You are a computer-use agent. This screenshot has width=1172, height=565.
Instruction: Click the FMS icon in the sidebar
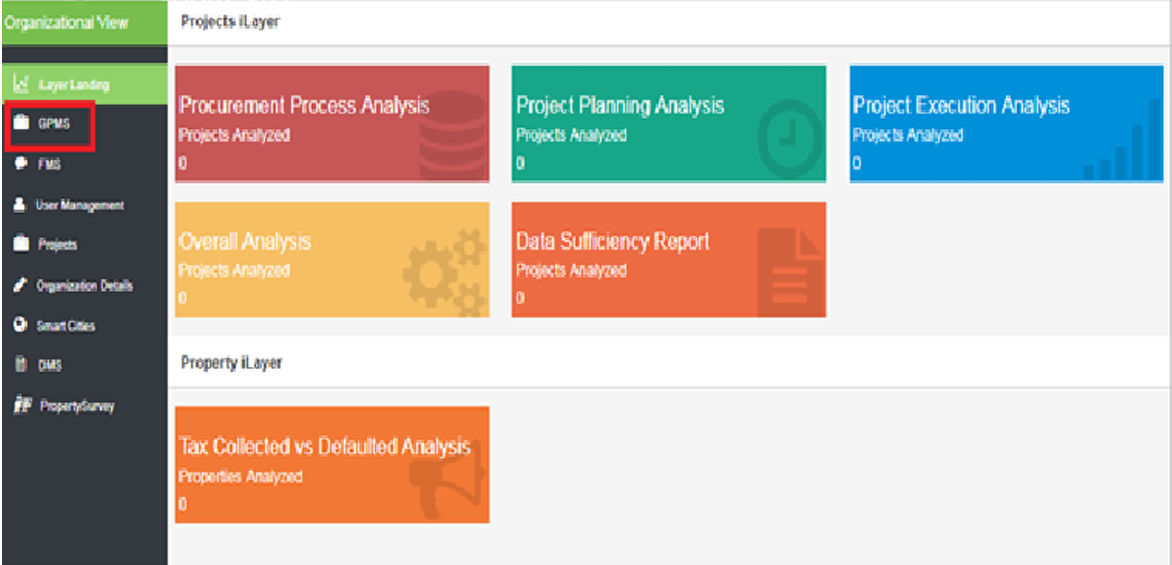(20, 164)
